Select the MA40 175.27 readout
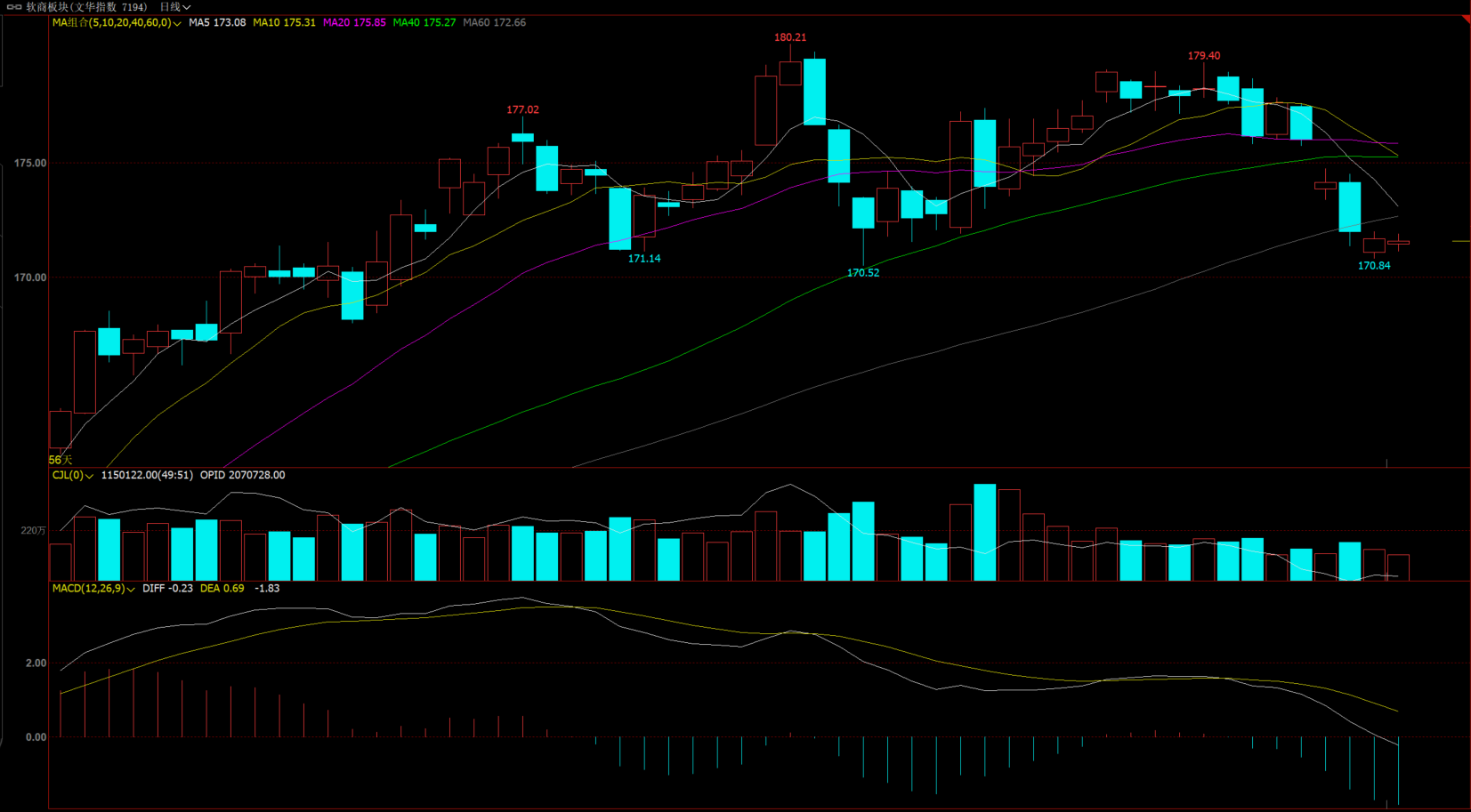The image size is (1471, 812). tap(424, 22)
